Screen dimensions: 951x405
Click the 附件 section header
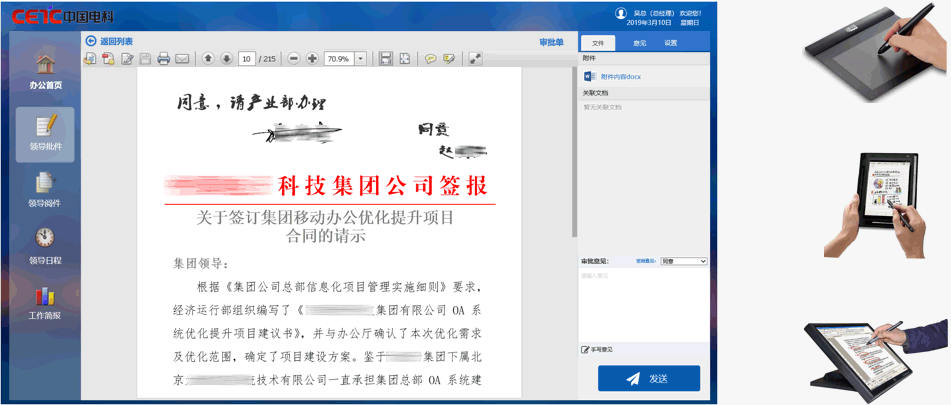click(x=644, y=58)
